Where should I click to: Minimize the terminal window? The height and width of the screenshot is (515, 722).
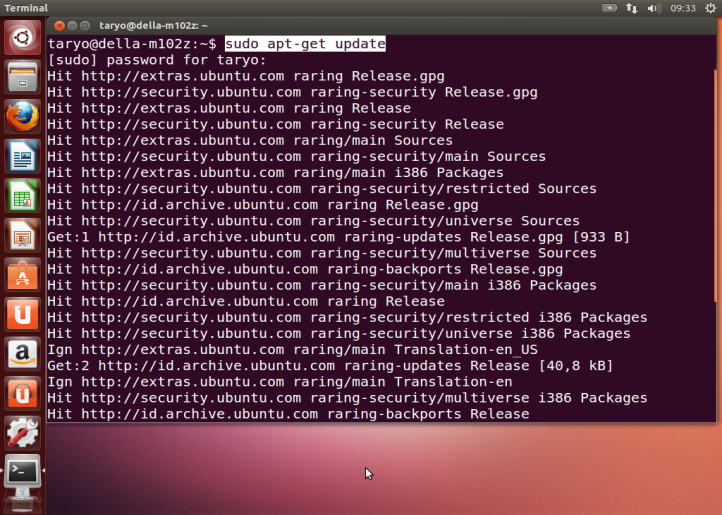72,25
